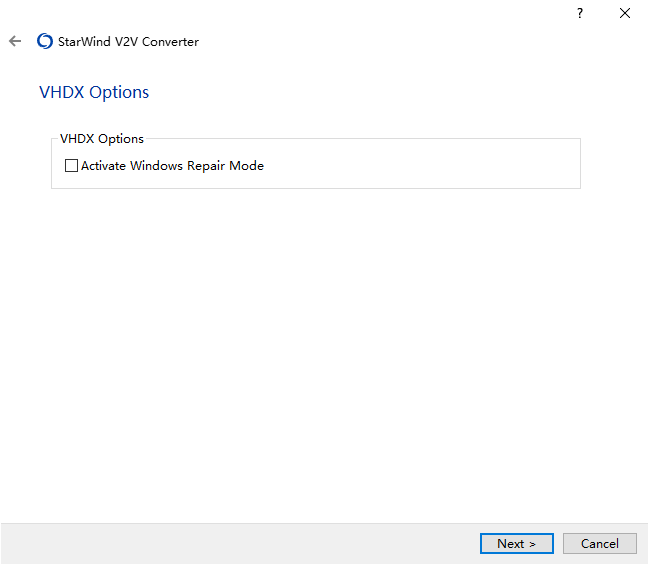Click the VHDX Options page heading
This screenshot has width=649, height=565.
[94, 92]
